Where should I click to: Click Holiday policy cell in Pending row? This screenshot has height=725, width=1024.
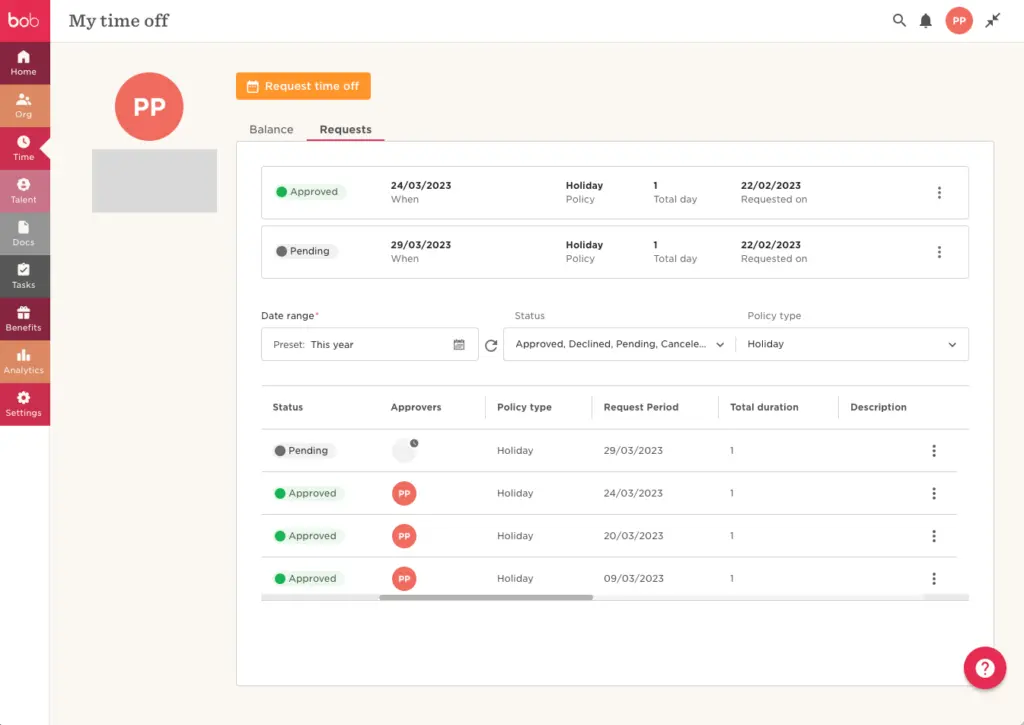(x=515, y=451)
